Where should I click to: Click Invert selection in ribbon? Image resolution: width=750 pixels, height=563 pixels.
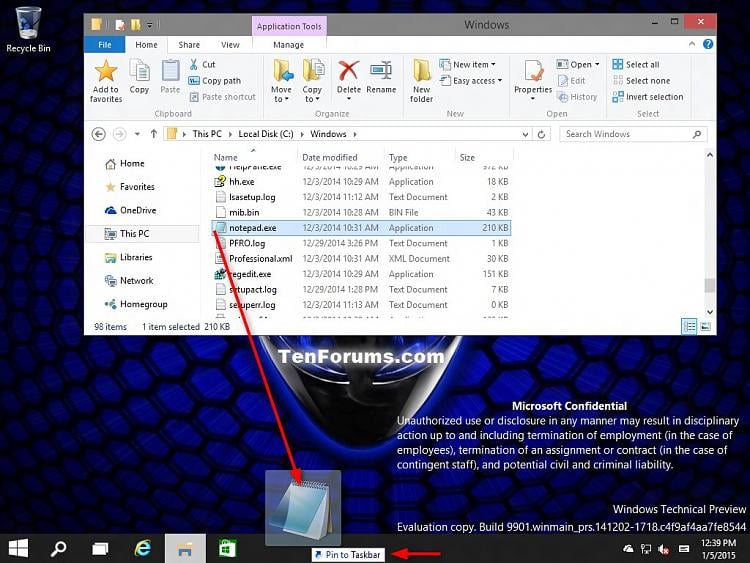click(x=648, y=97)
